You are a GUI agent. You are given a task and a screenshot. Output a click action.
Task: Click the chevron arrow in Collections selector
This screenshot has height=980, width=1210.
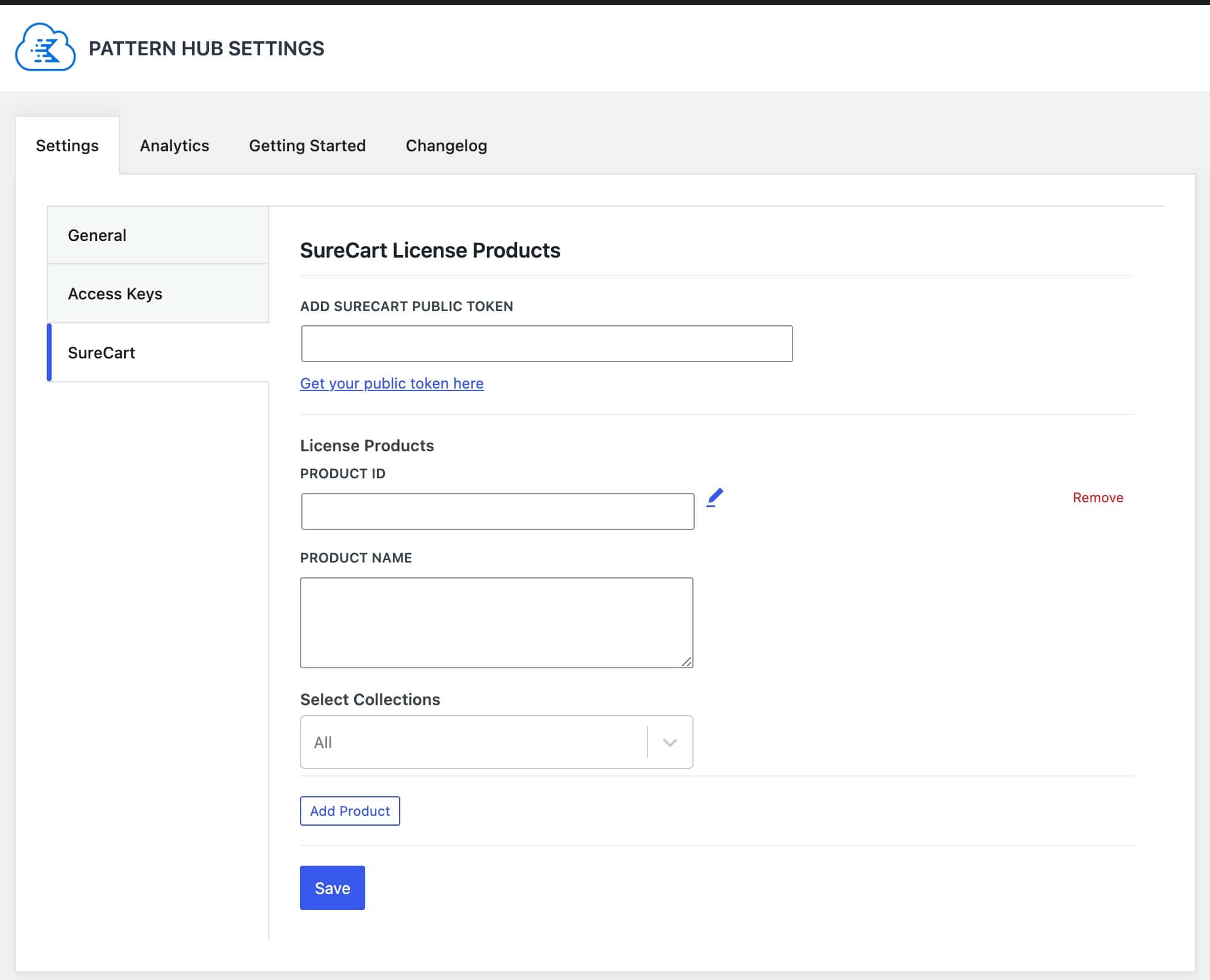coord(670,743)
